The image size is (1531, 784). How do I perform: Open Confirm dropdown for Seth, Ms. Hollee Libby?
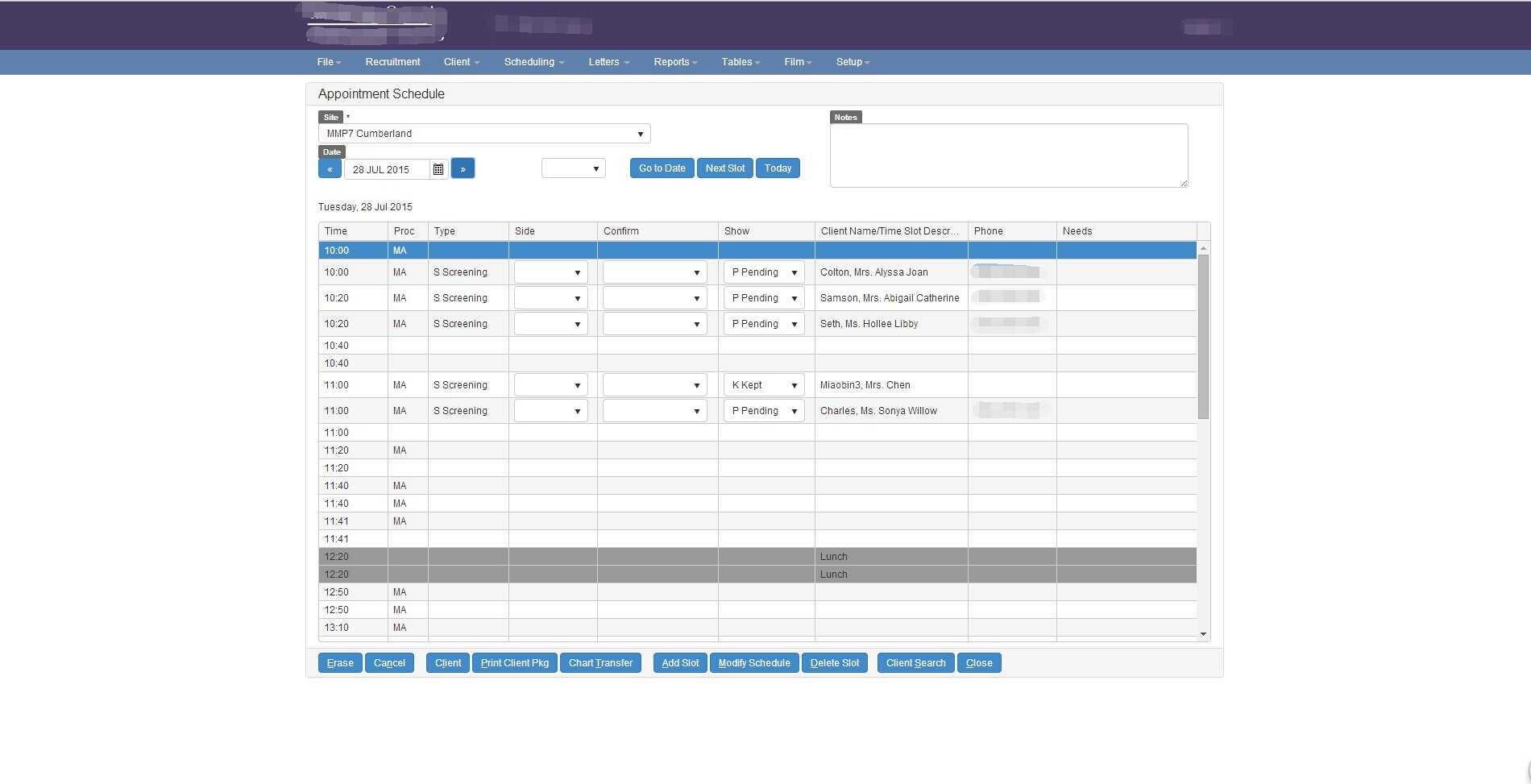pyautogui.click(x=655, y=324)
